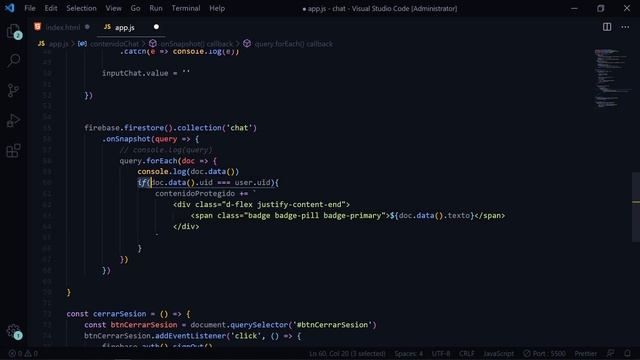Open the editor More Actions ellipsis
The image size is (640, 360).
tap(625, 27)
